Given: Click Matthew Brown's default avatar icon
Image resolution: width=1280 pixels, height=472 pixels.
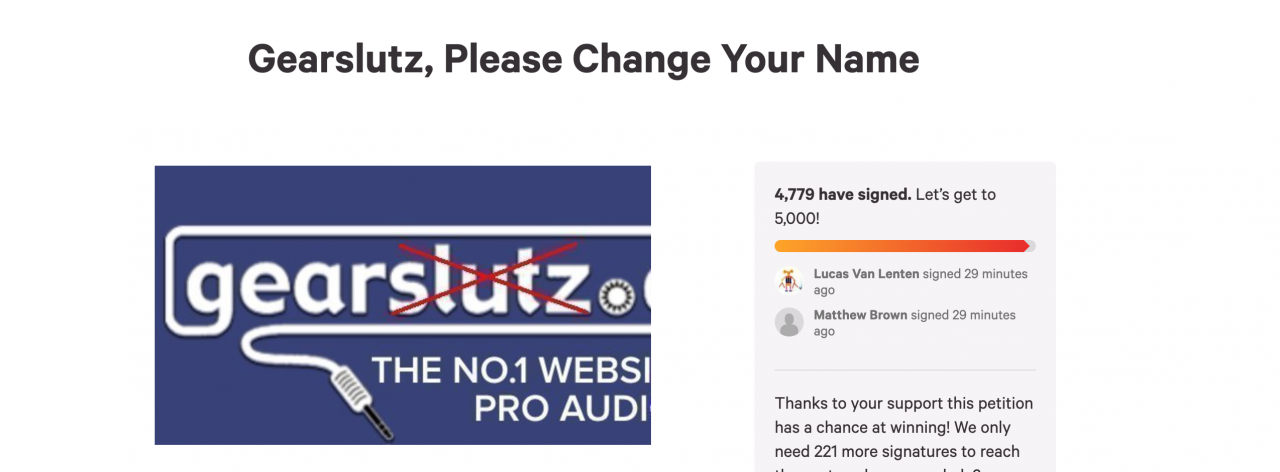Looking at the screenshot, I should tap(789, 322).
